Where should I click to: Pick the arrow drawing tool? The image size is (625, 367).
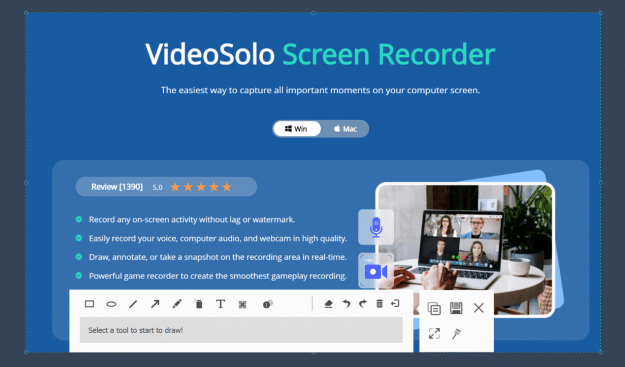click(x=155, y=304)
